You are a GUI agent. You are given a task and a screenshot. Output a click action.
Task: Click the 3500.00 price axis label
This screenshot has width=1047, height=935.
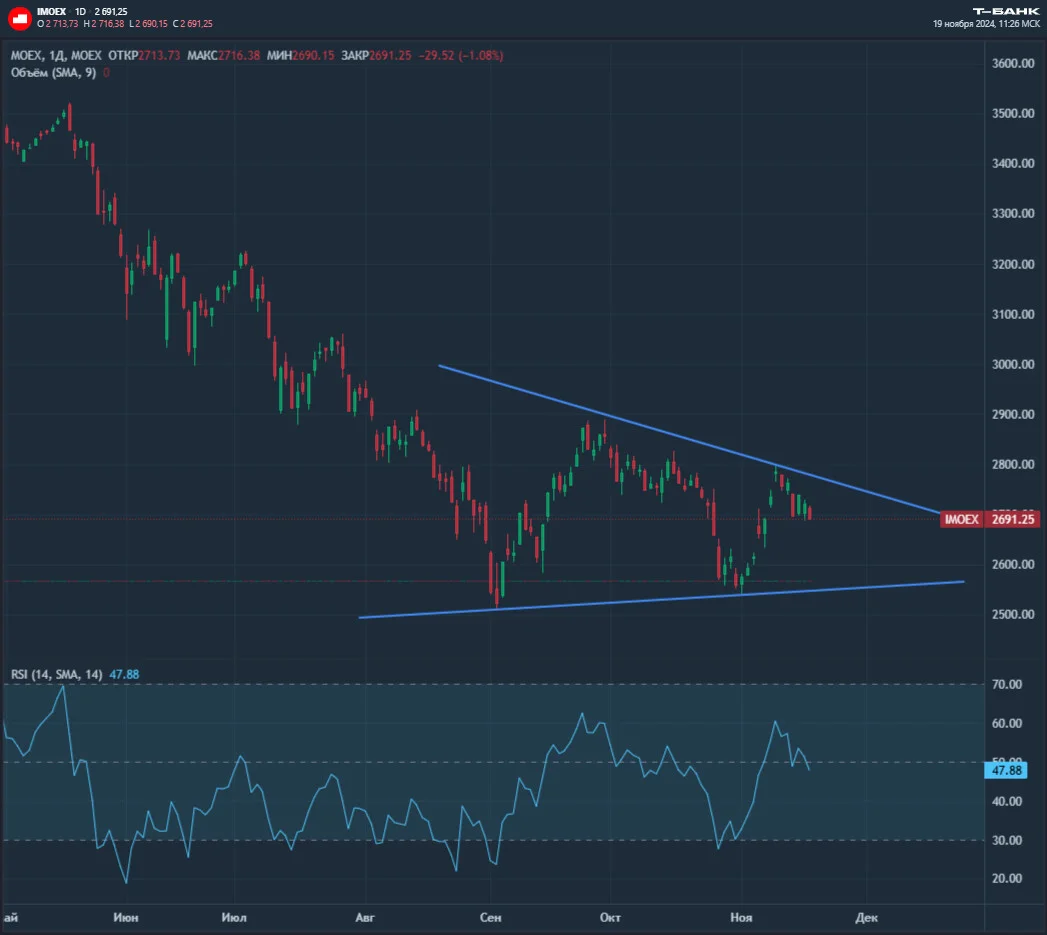click(x=1014, y=114)
